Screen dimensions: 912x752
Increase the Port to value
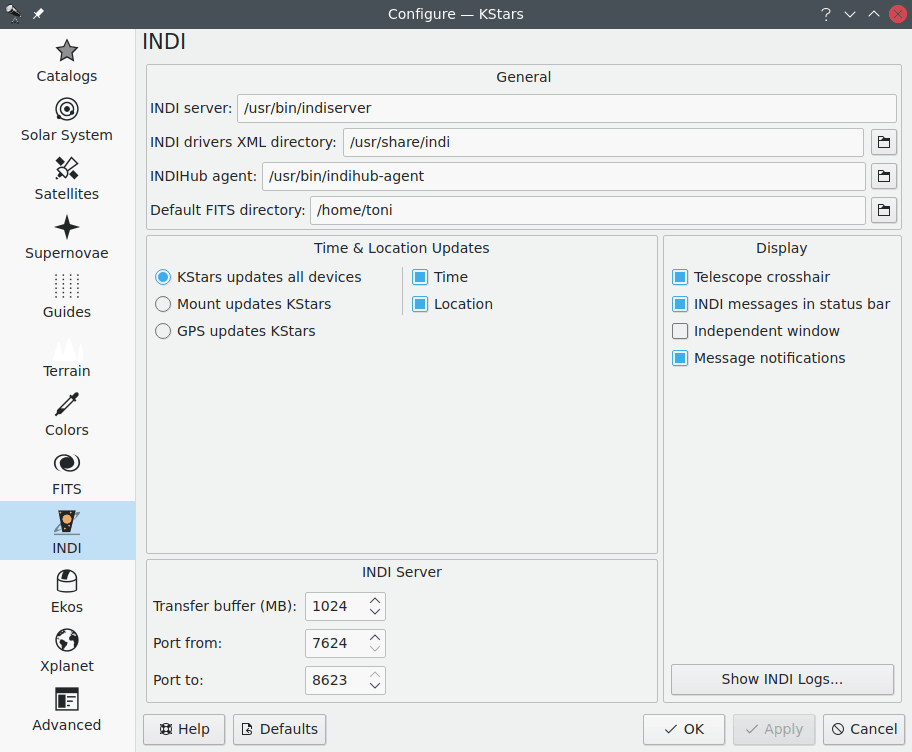[375, 675]
